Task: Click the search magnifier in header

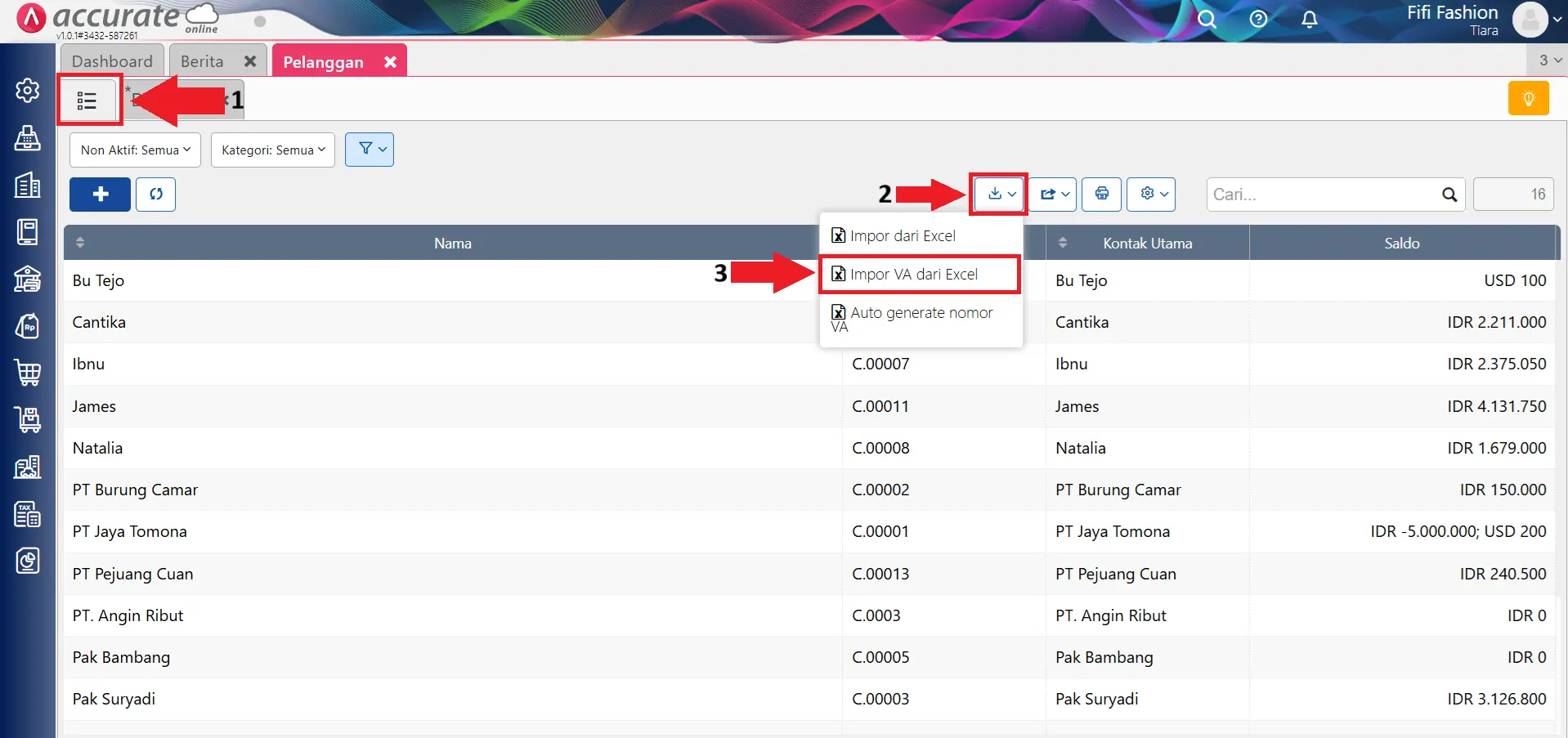Action: point(1207,20)
